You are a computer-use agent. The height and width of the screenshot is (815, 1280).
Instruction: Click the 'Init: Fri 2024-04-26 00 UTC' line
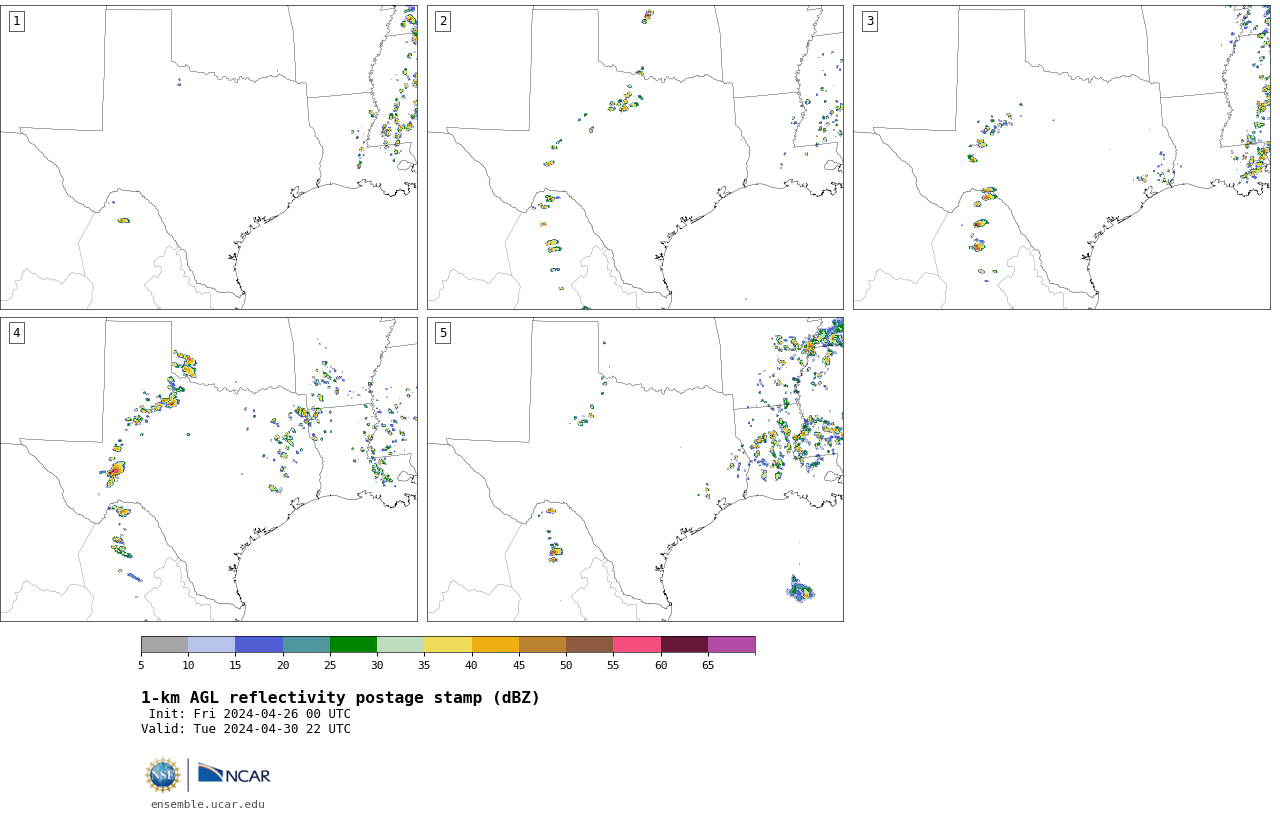[250, 714]
